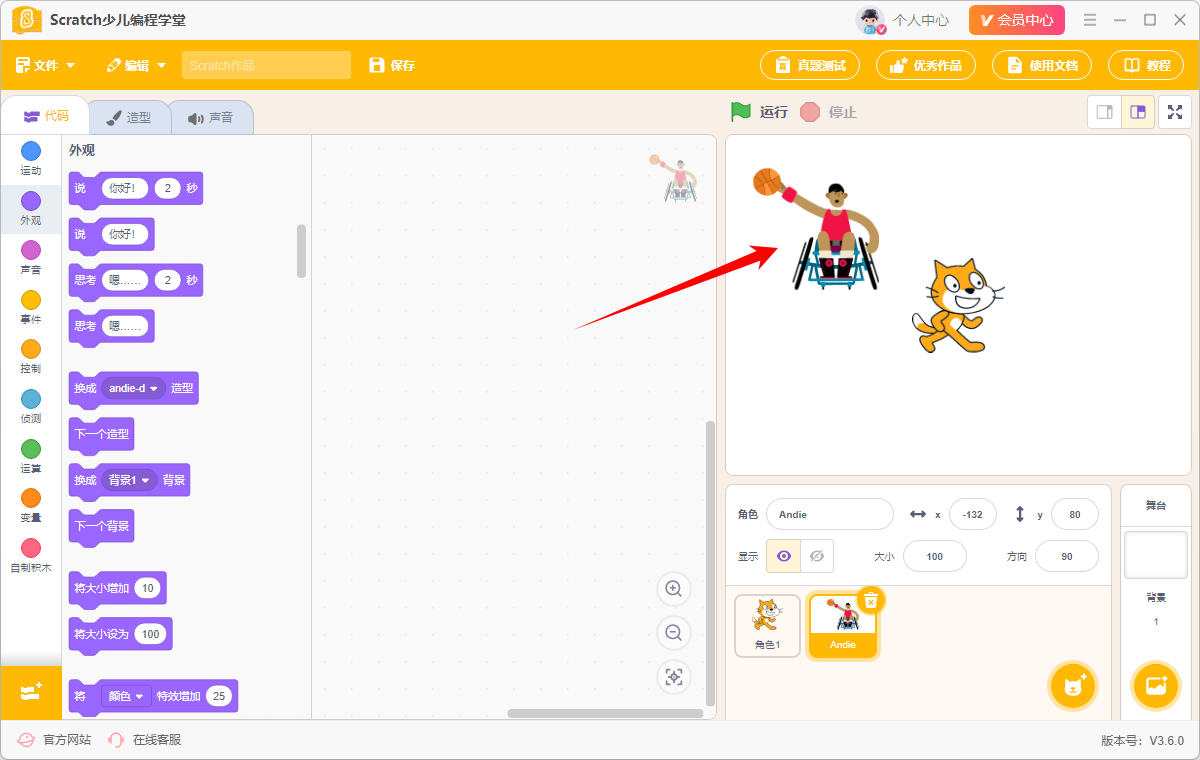Viewport: 1200px width, 760px height.
Task: Click the 下一个背景 block
Action: tap(101, 526)
